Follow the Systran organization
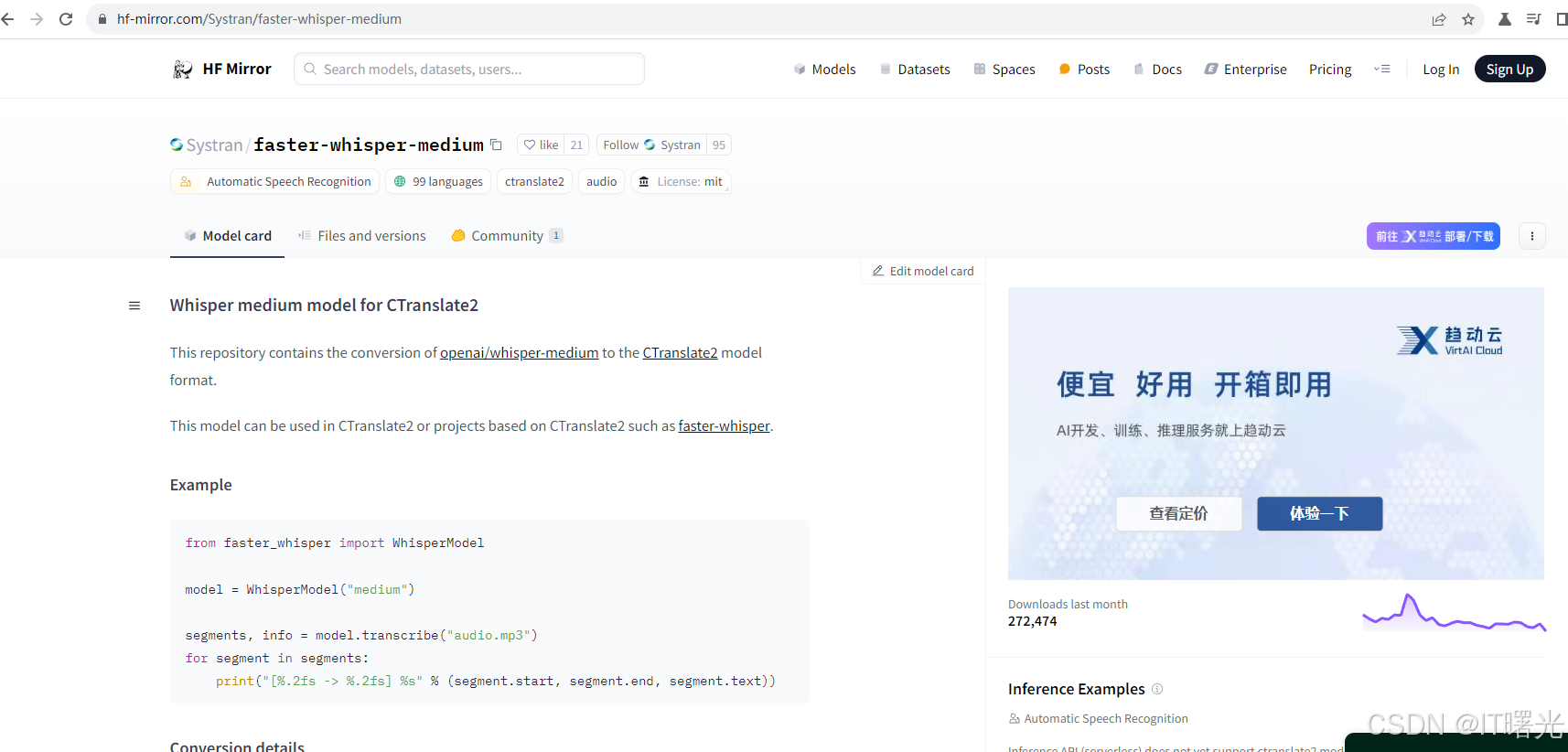This screenshot has height=752, width=1568. tap(651, 145)
